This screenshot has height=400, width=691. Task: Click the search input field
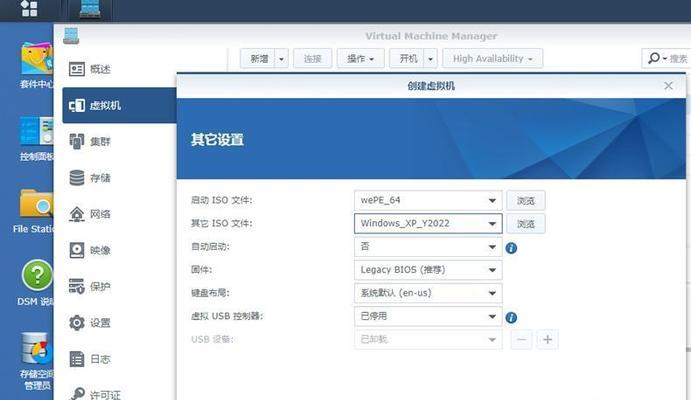coord(679,59)
